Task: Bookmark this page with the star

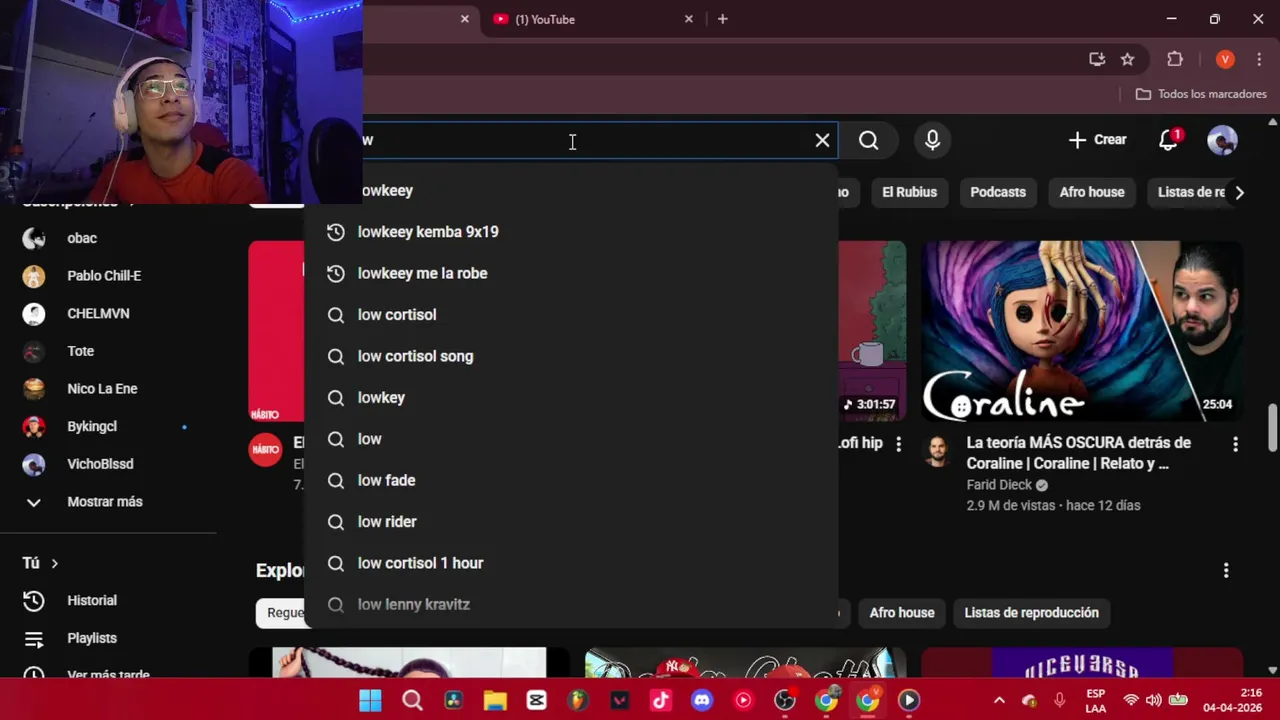Action: coord(1127,59)
